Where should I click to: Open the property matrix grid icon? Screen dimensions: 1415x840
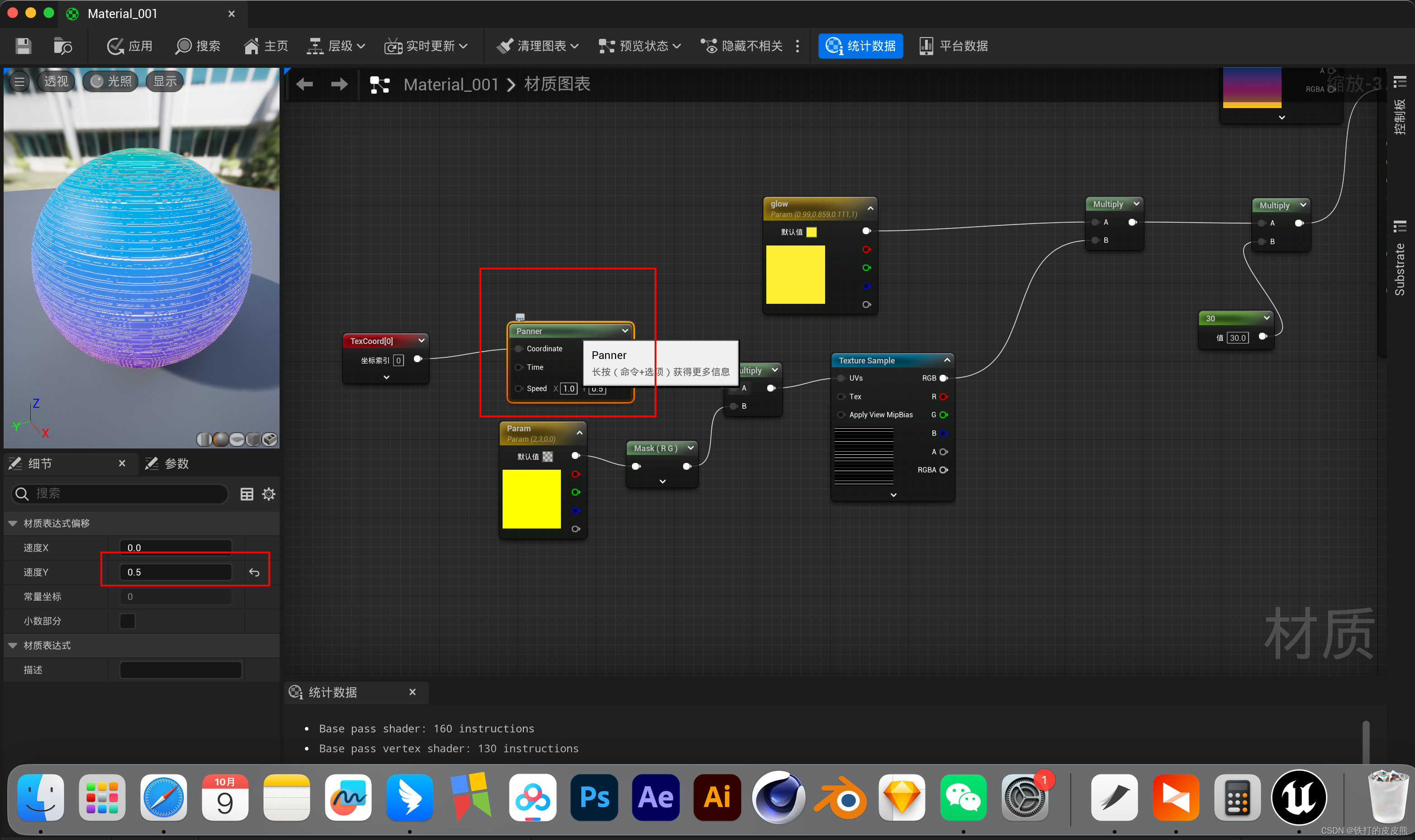(247, 494)
